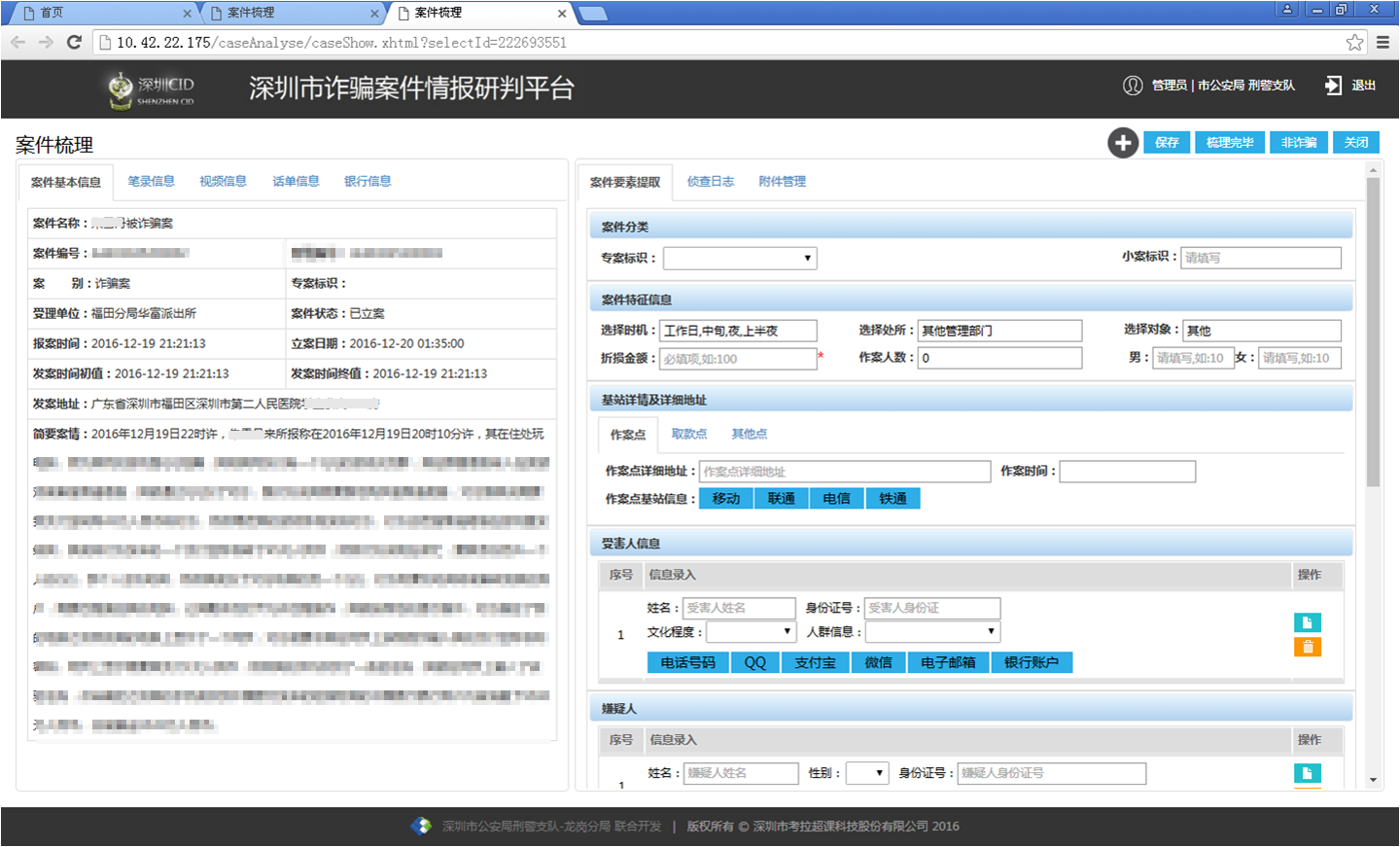Select the 其他点 tab
This screenshot has height=847, width=1400.
749,434
